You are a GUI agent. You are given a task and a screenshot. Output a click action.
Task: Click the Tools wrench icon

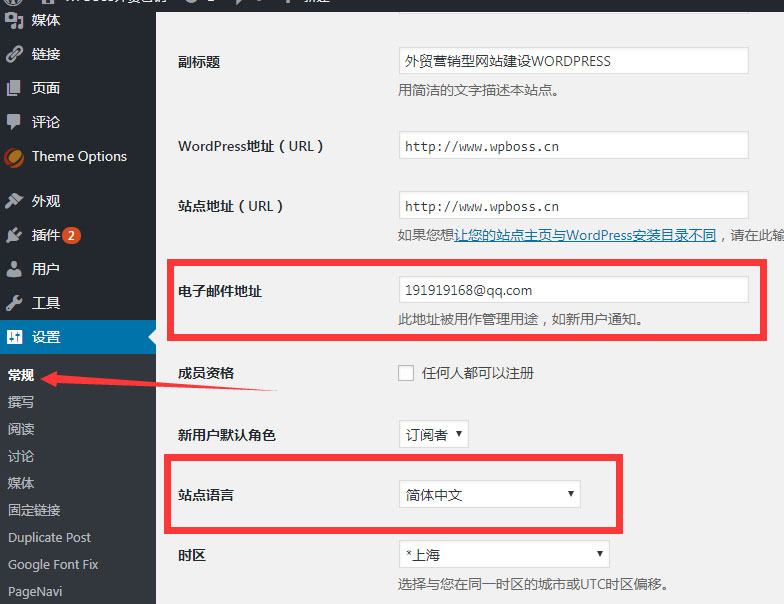[x=14, y=303]
